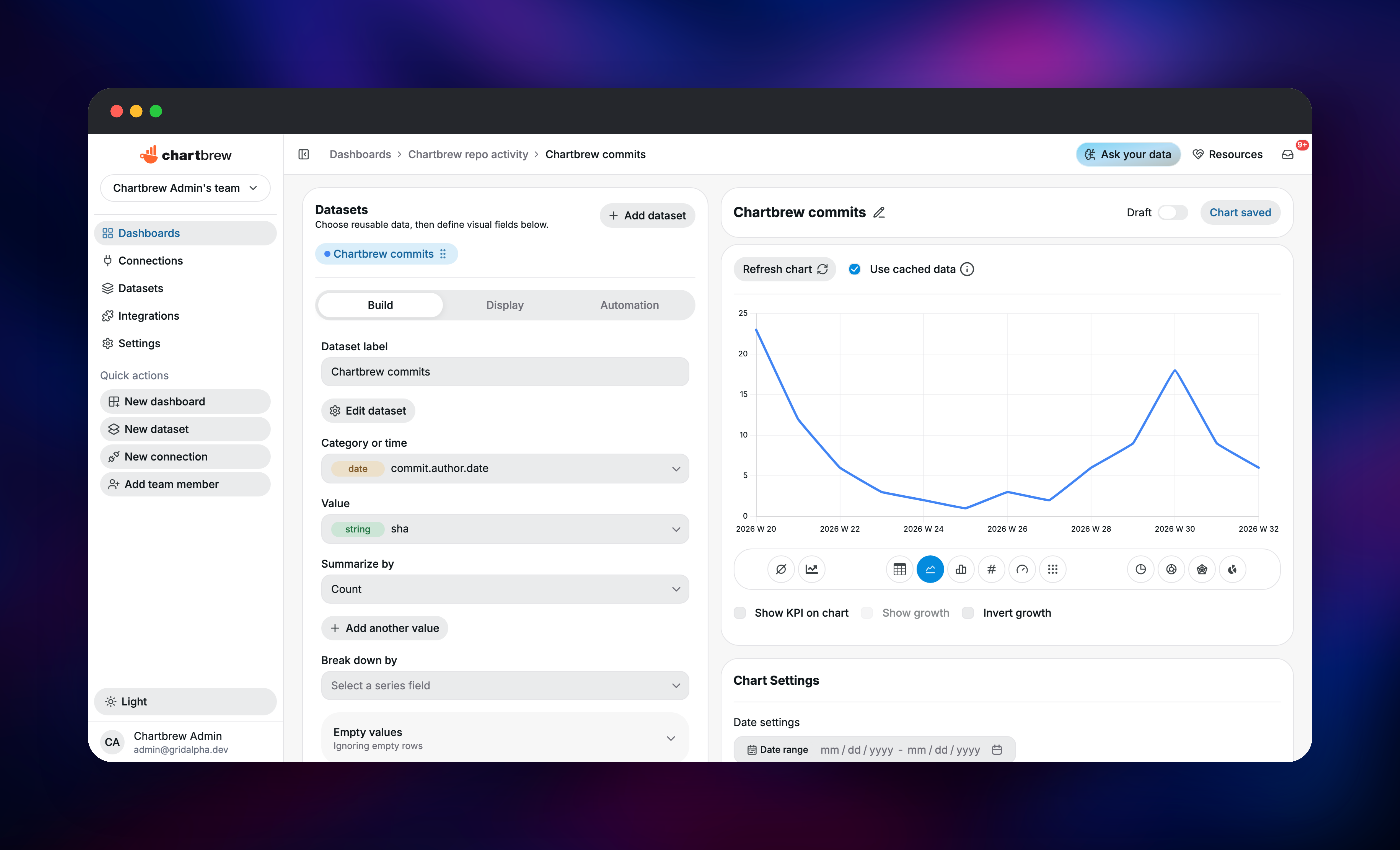Click the non-accumulating (slashed circle) icon
The height and width of the screenshot is (850, 1400).
781,569
